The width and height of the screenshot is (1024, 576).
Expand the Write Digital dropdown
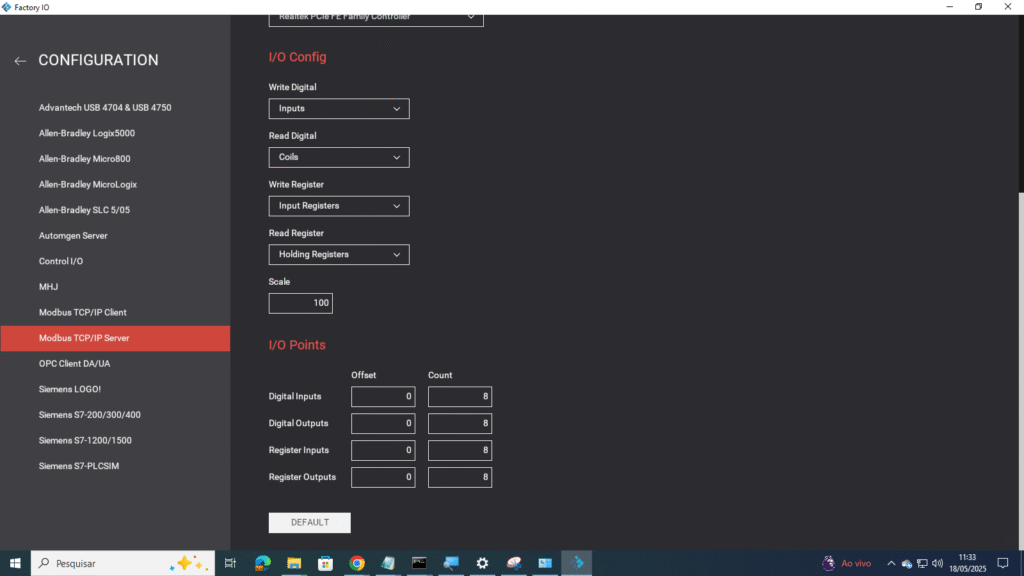click(x=339, y=109)
